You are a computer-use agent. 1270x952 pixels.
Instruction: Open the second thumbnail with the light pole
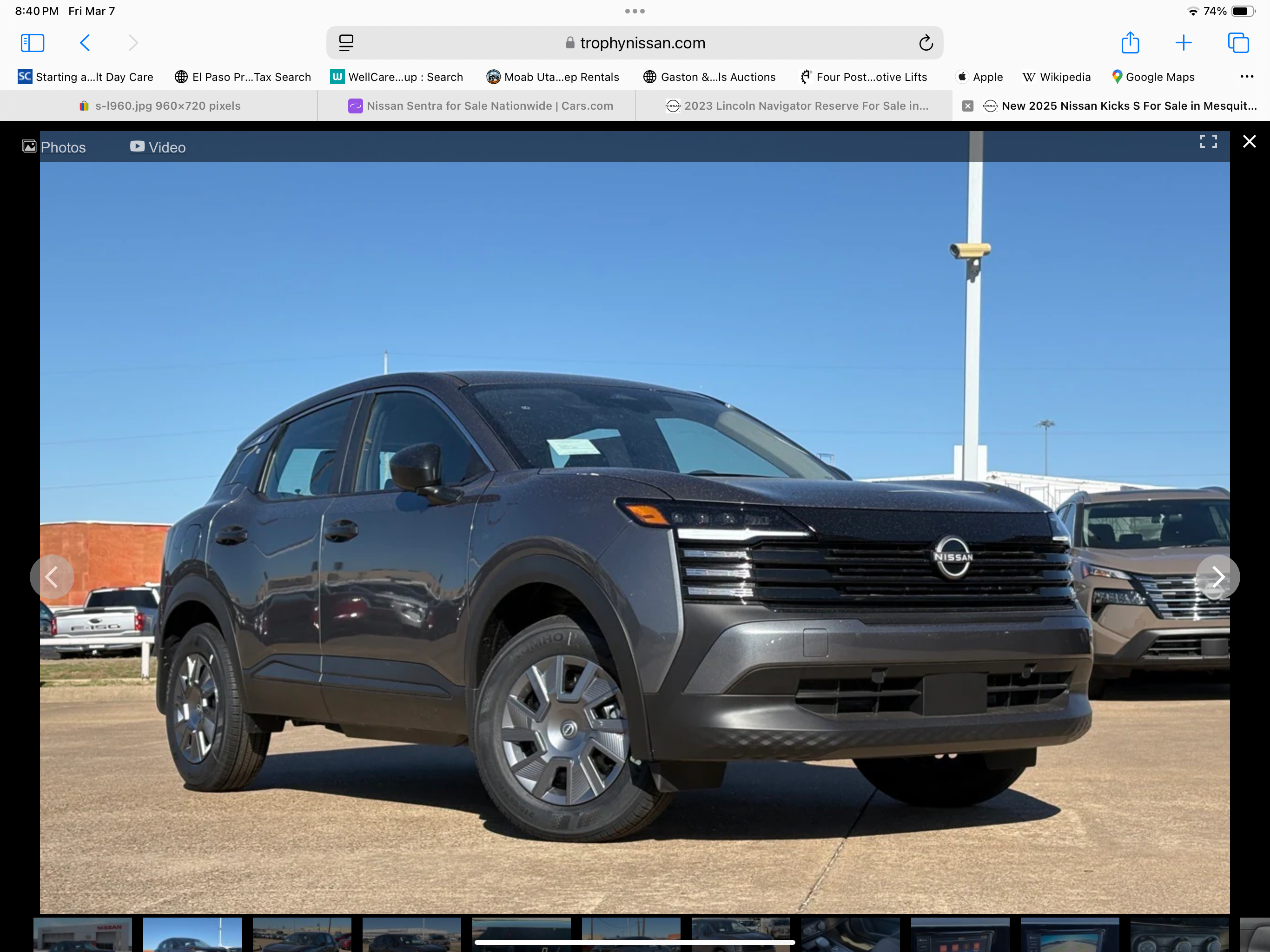coord(192,934)
